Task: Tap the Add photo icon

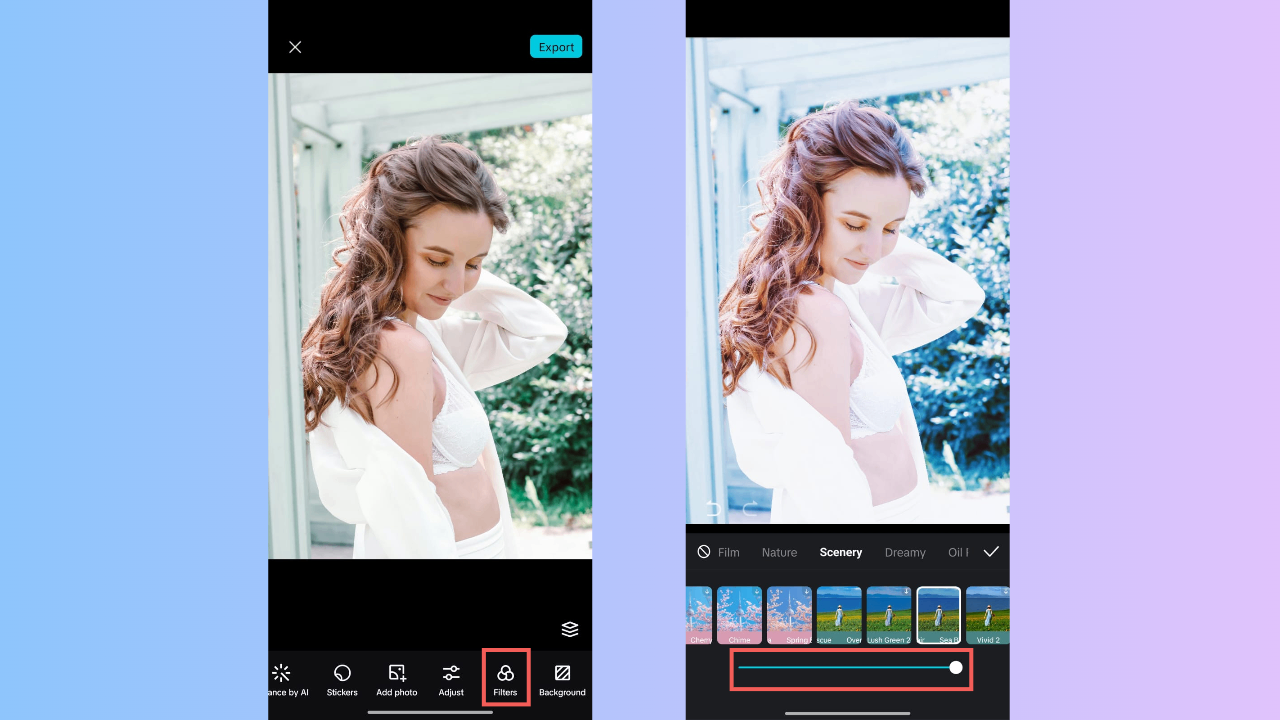Action: click(x=397, y=678)
